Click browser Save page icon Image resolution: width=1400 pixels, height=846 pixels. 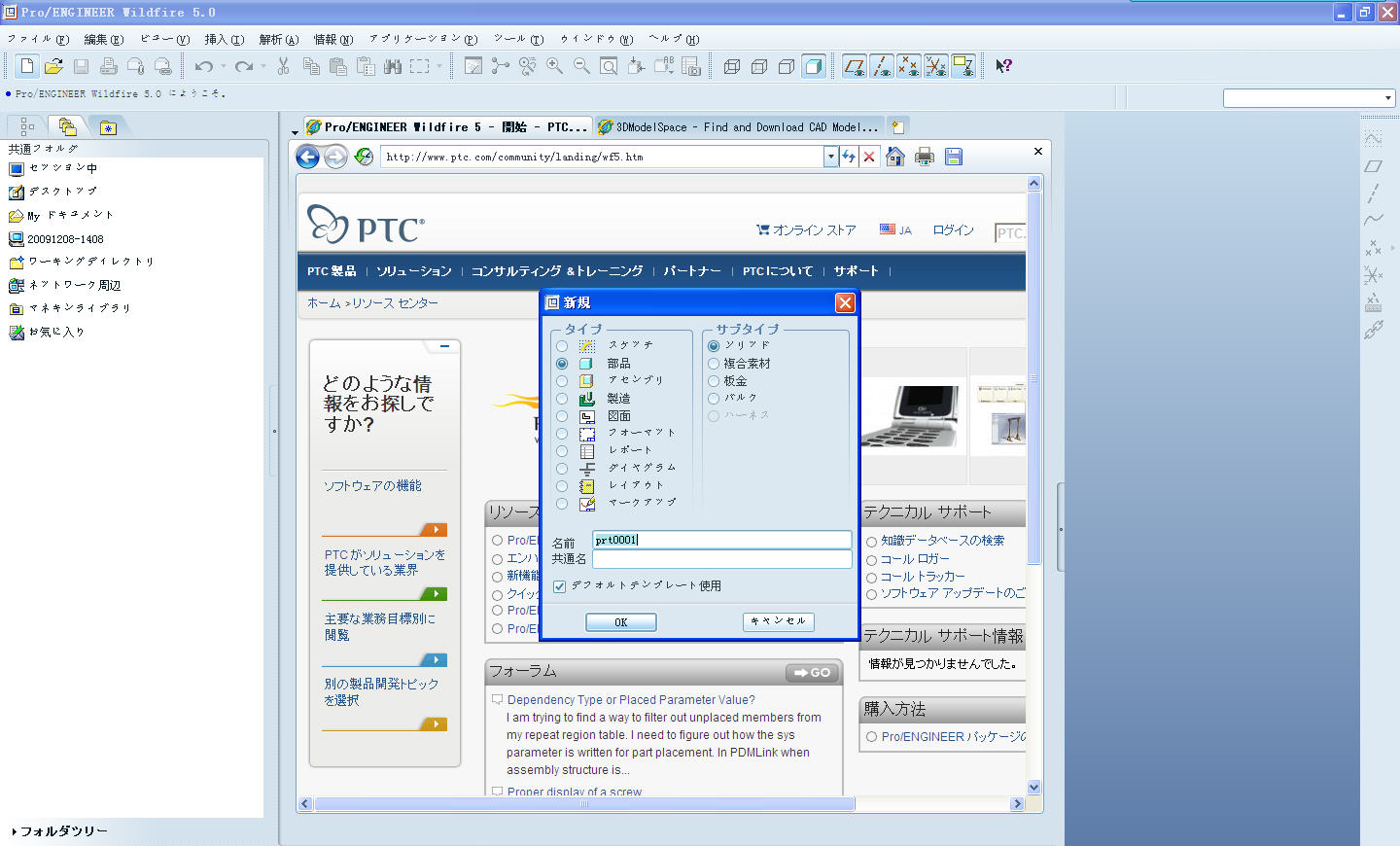[x=954, y=157]
